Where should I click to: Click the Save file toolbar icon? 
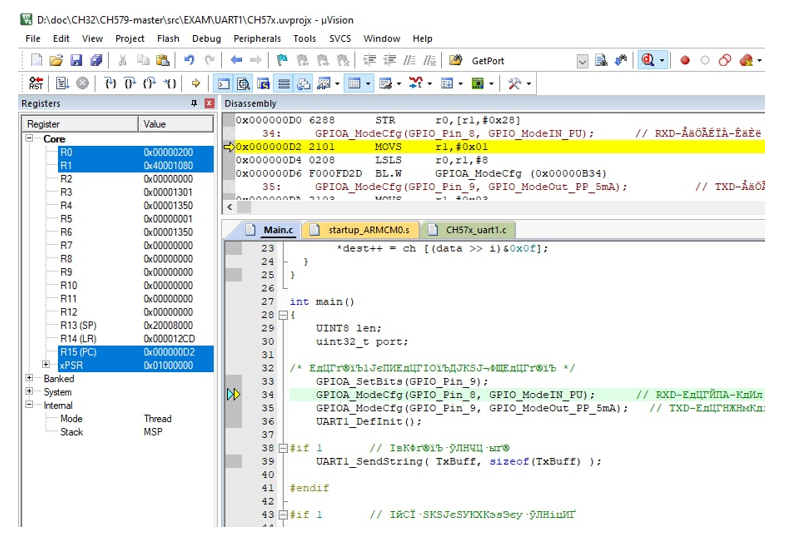76,61
